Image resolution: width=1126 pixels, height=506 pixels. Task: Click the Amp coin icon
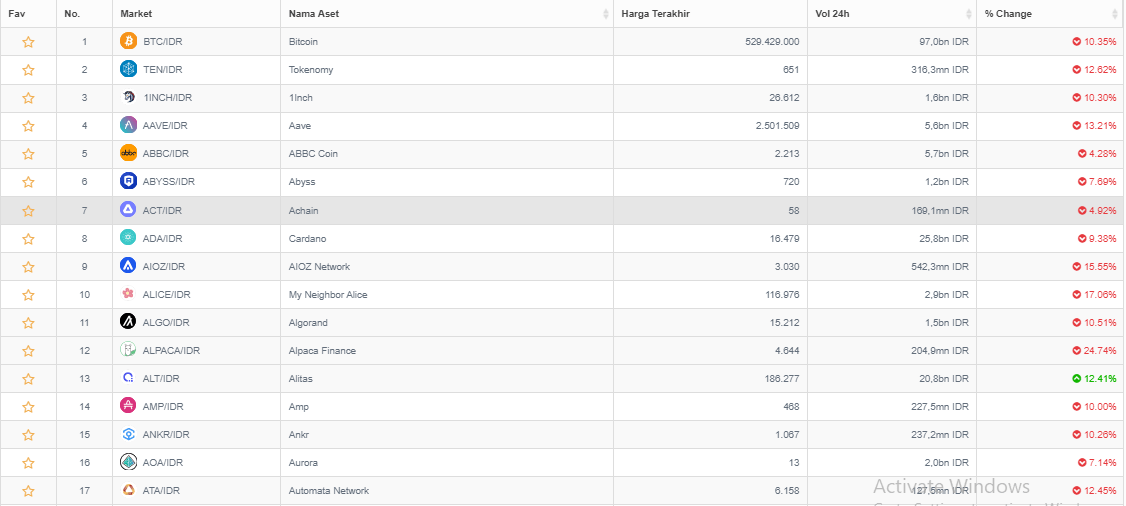[x=128, y=406]
